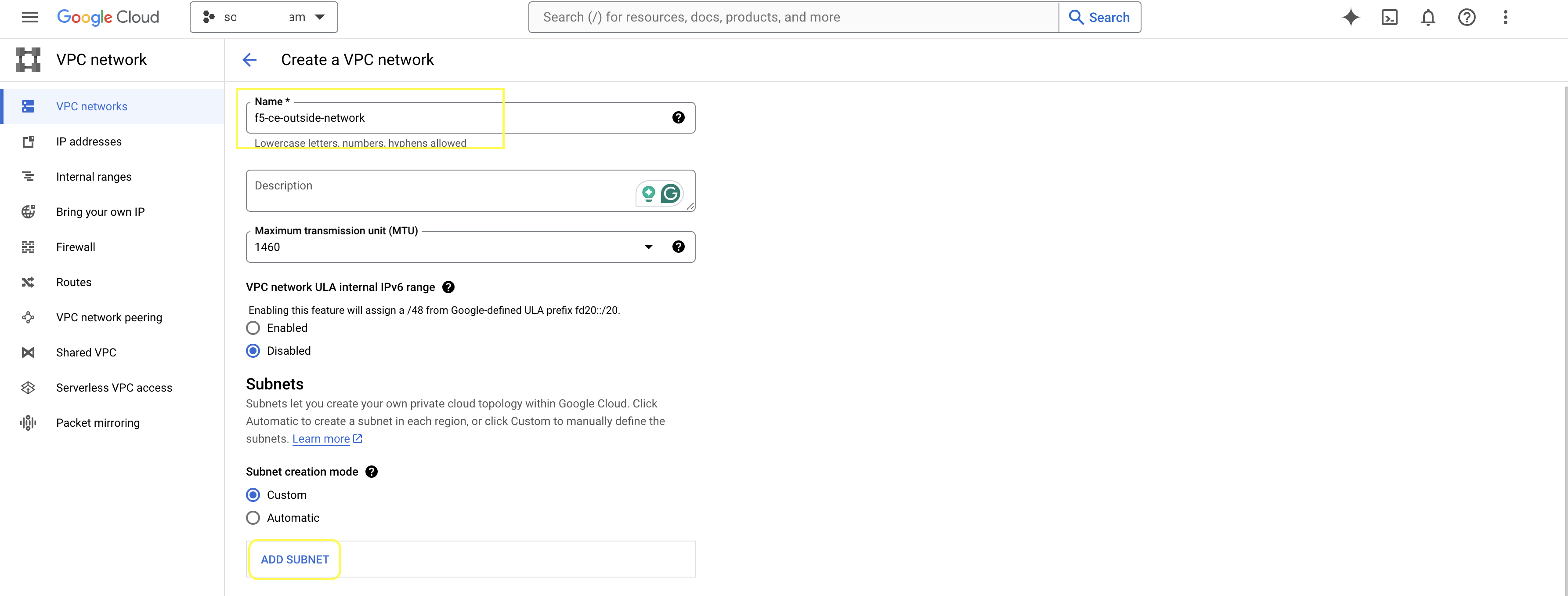Open the three-dot settings and utilities menu
Image resolution: width=1568 pixels, height=596 pixels.
[1505, 17]
